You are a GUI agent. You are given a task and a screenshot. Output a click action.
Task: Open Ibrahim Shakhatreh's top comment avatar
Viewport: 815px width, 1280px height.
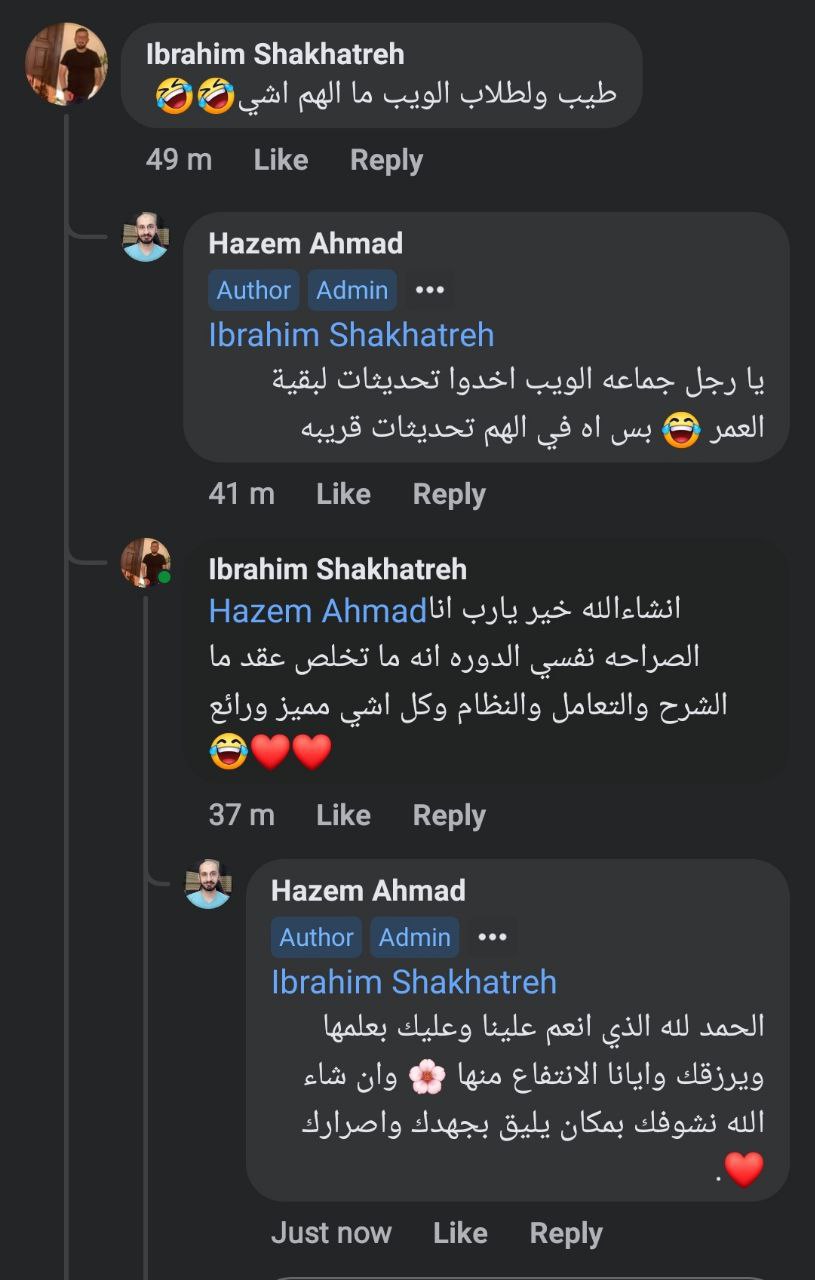(x=66, y=64)
